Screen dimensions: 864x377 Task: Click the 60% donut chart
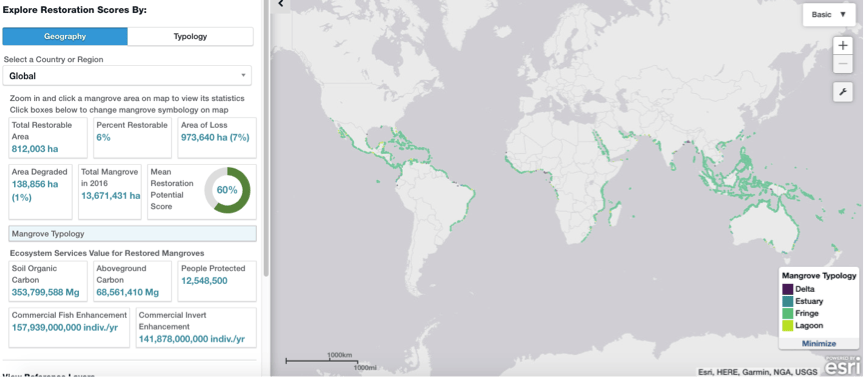227,190
